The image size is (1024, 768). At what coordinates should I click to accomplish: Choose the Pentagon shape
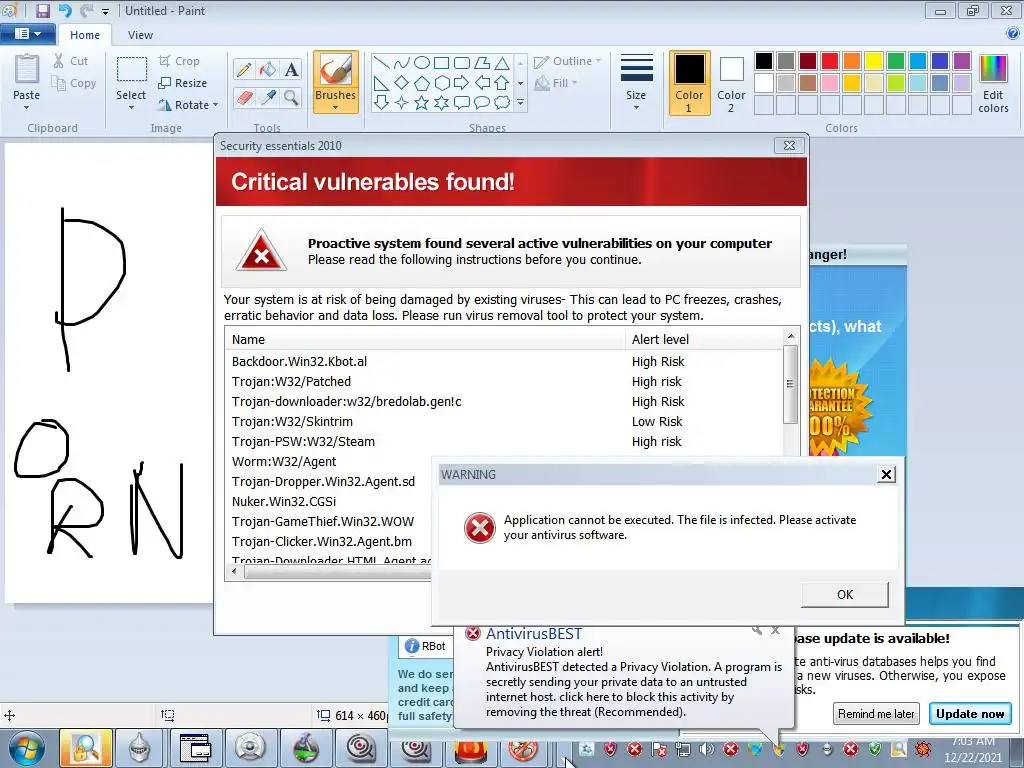(x=422, y=83)
